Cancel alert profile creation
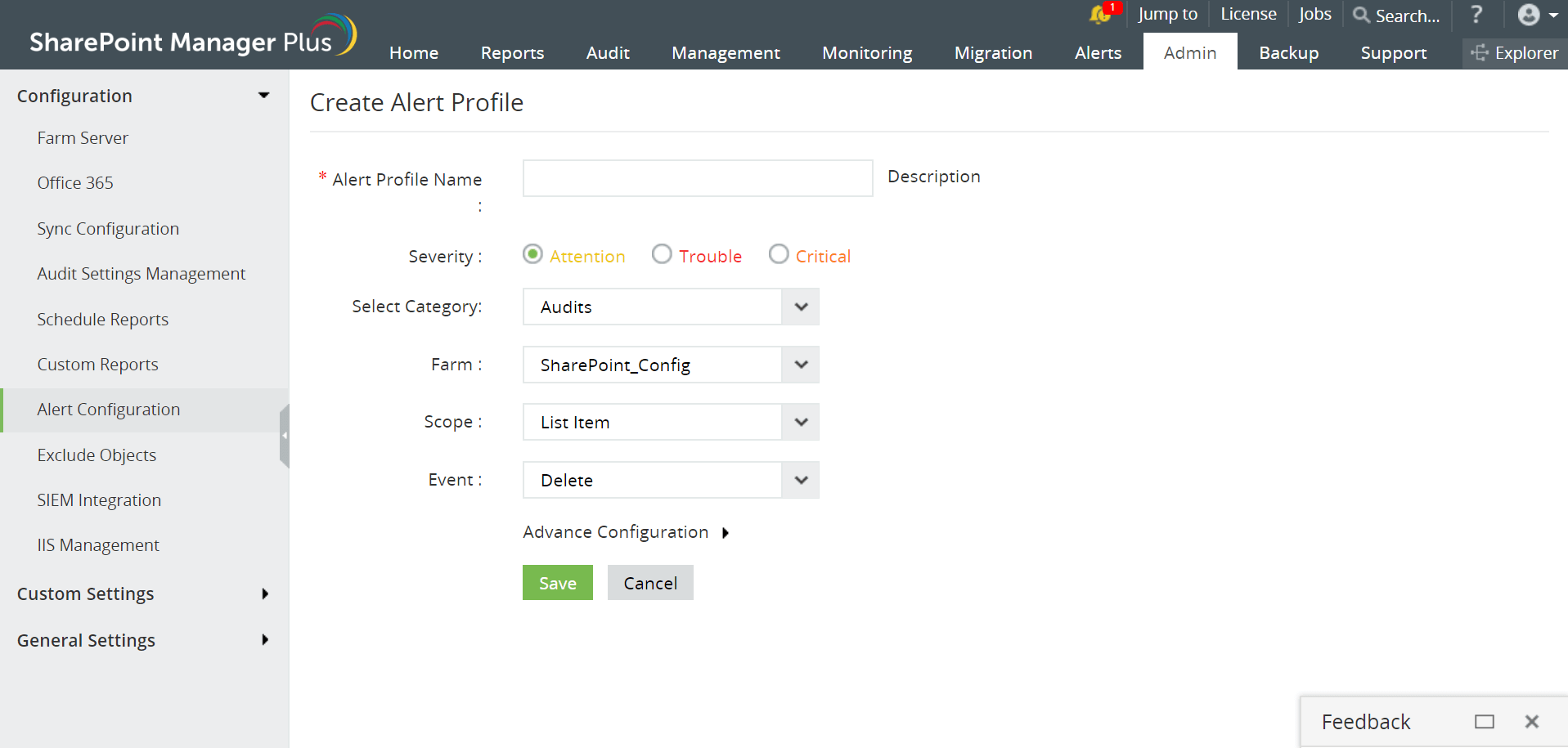The height and width of the screenshot is (748, 1568). pyautogui.click(x=650, y=583)
